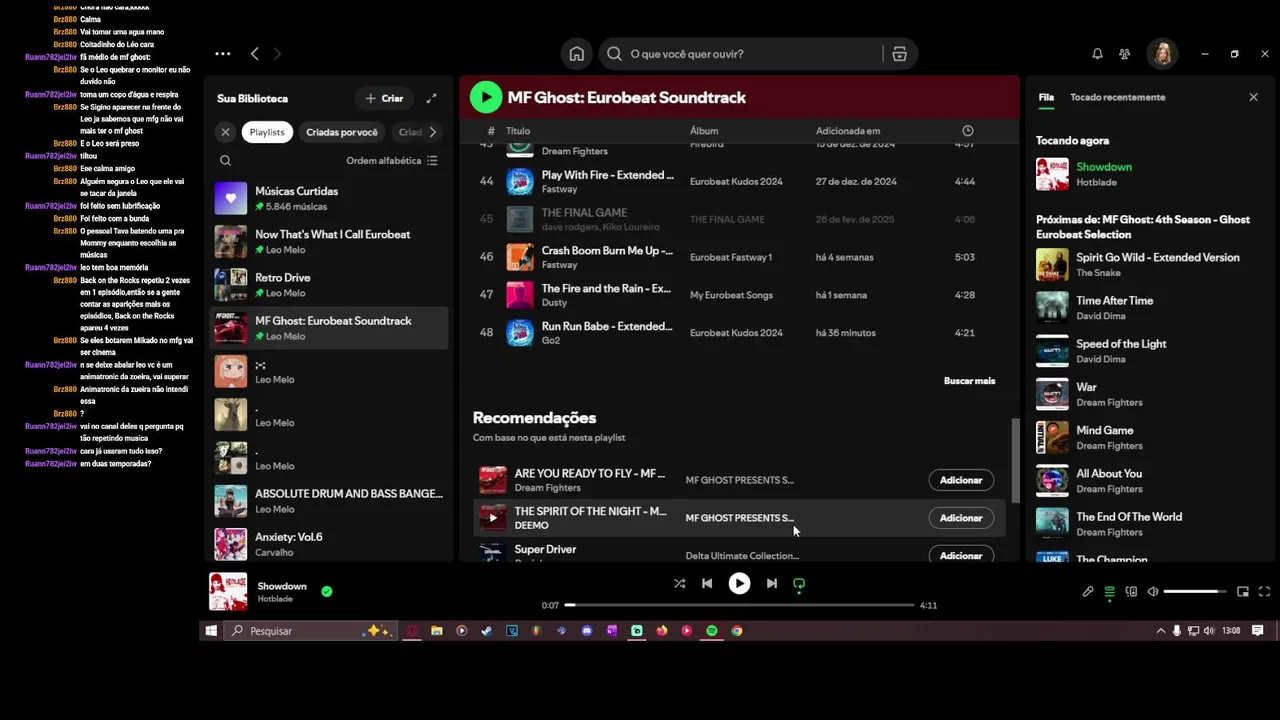This screenshot has height=720, width=1280.
Task: Go to Spotify Home
Action: [x=577, y=54]
